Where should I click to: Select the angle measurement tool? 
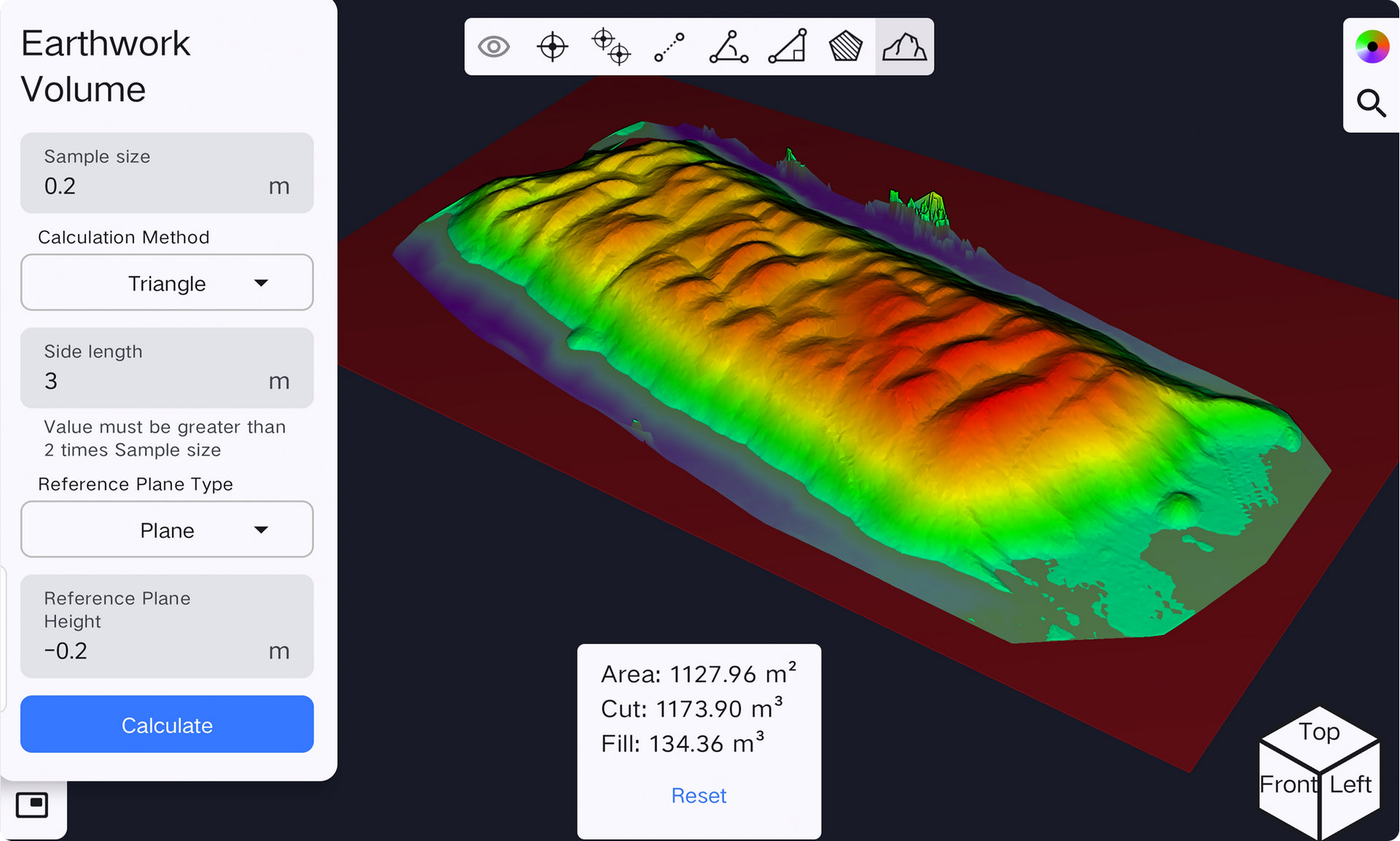point(728,47)
